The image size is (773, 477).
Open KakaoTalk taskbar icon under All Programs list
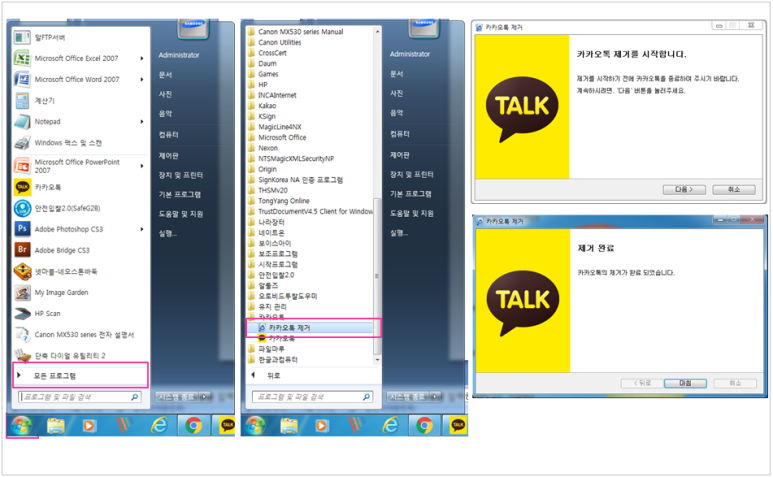(458, 425)
